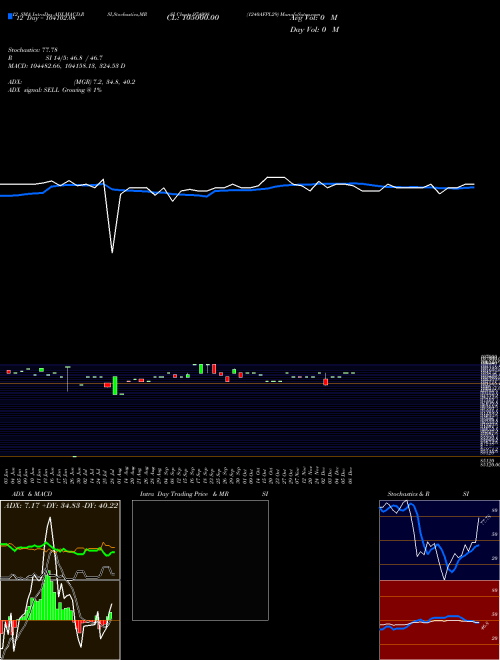Viewport: 500px width, 660px height.
Task: Click the "Day Vol: 0 M" label
Action: point(314,30)
